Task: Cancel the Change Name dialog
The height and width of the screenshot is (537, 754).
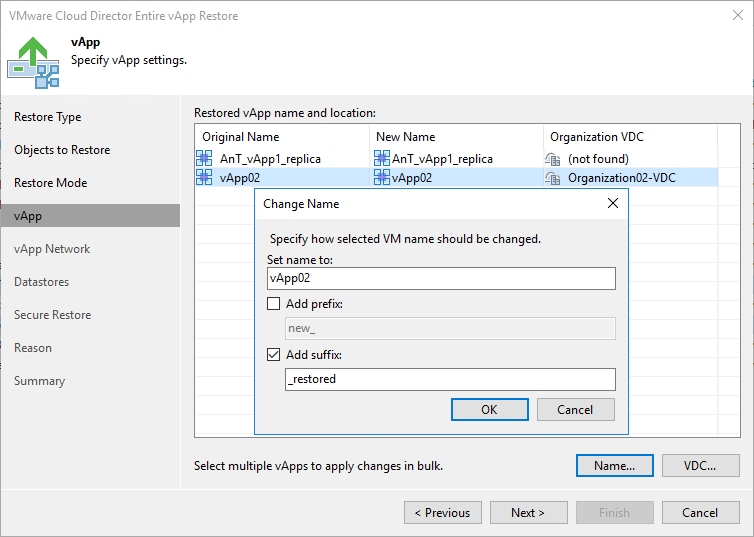Action: pyautogui.click(x=576, y=410)
